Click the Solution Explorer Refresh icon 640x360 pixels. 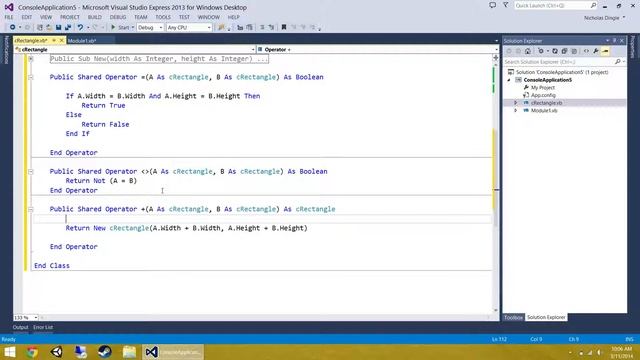point(555,51)
